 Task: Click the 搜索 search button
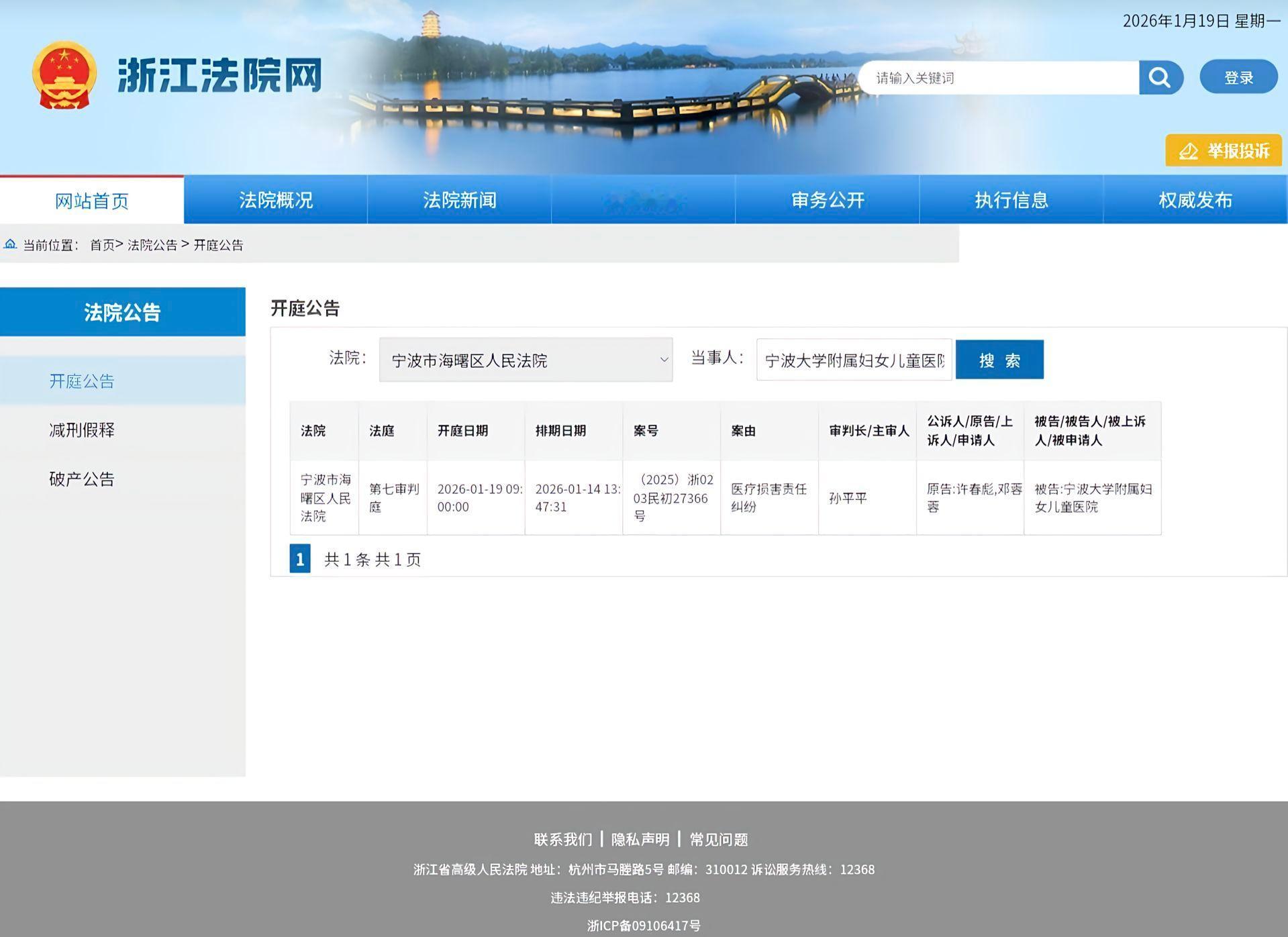click(999, 359)
